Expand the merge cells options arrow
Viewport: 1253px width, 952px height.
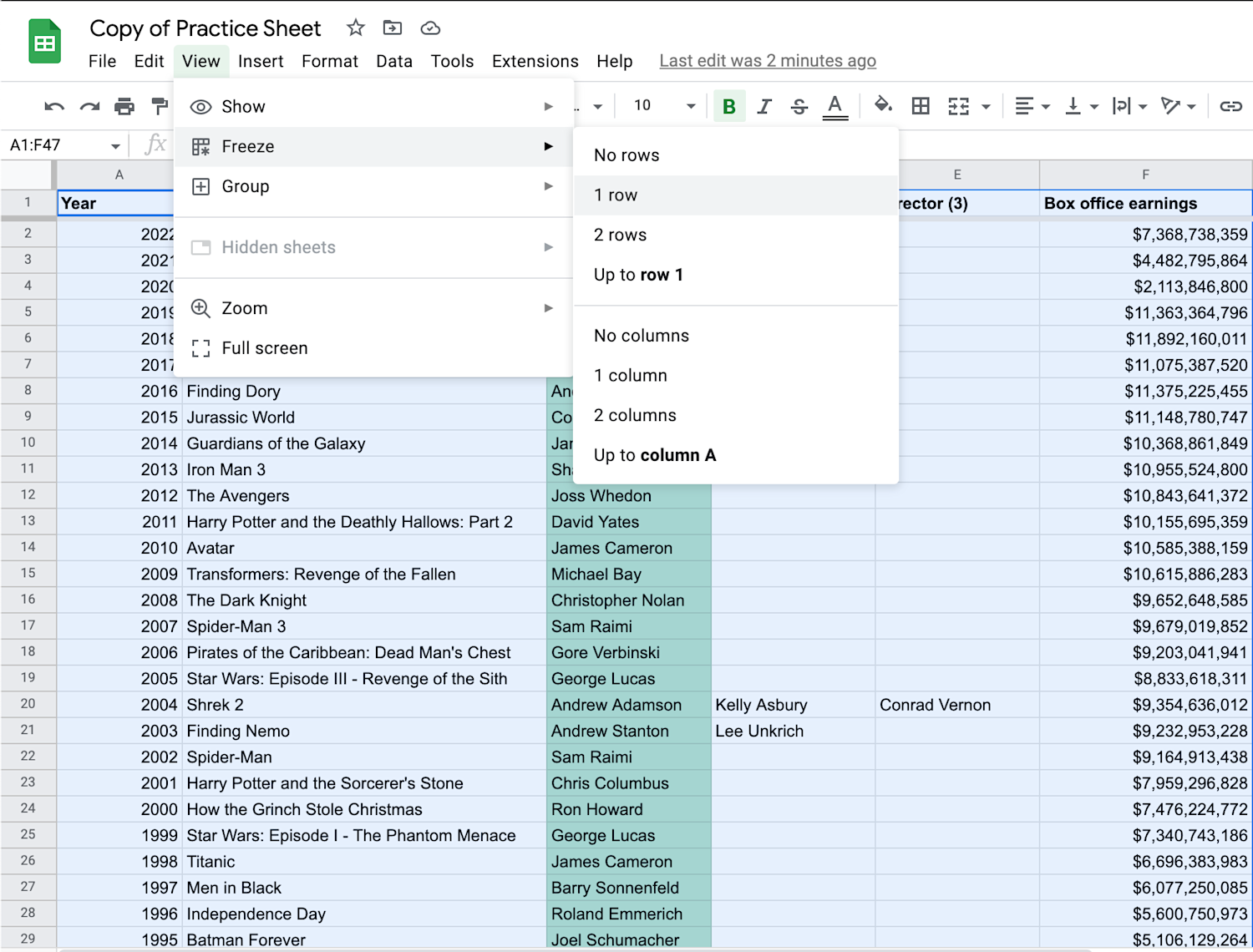tap(986, 107)
